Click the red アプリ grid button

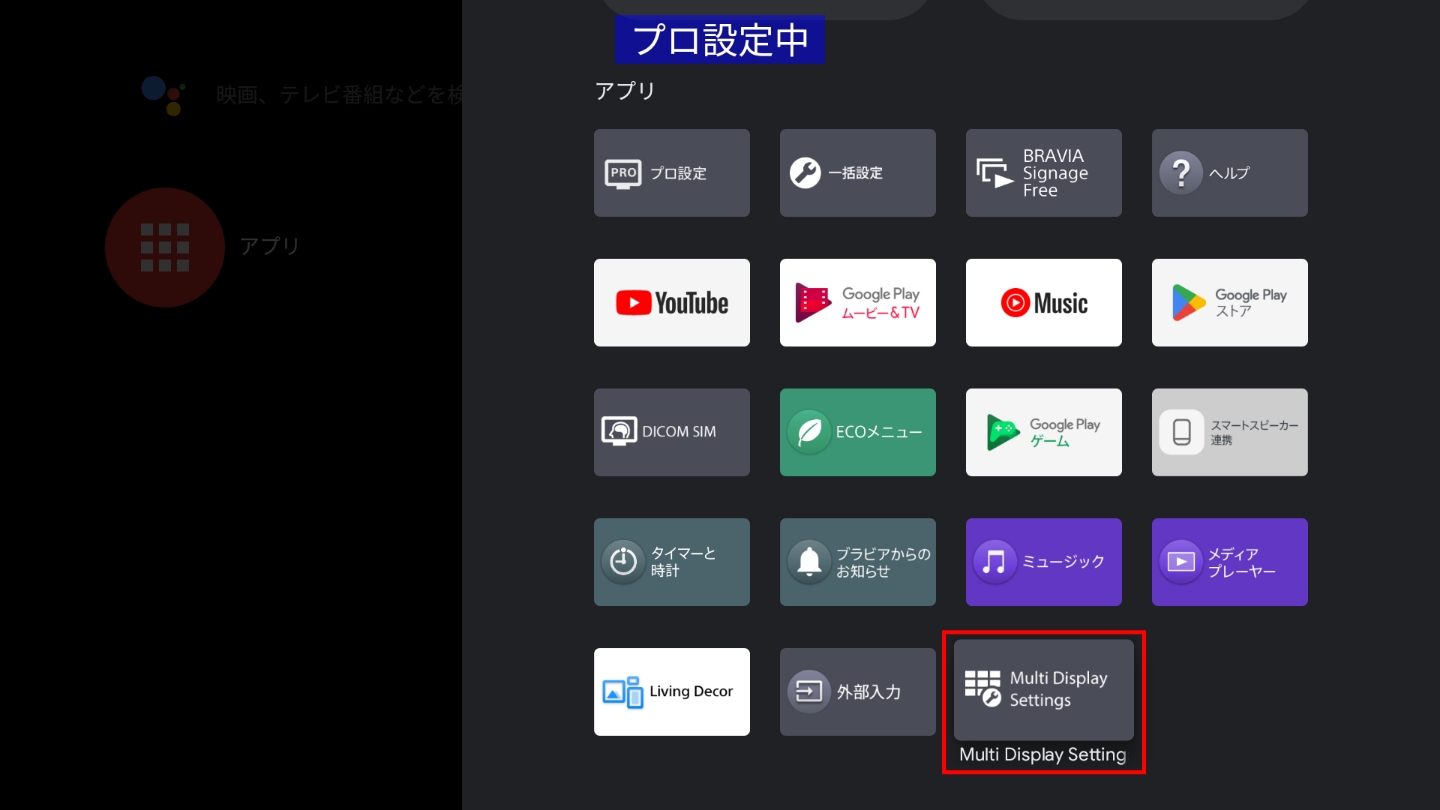coord(164,247)
